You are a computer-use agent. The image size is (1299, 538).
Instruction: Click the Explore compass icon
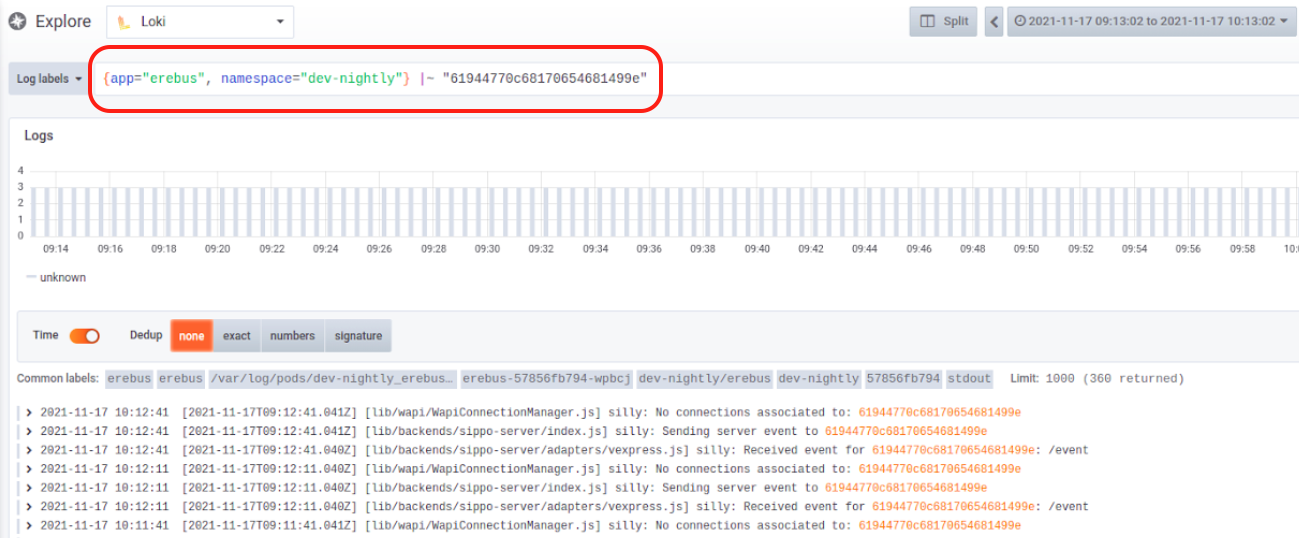click(x=17, y=21)
